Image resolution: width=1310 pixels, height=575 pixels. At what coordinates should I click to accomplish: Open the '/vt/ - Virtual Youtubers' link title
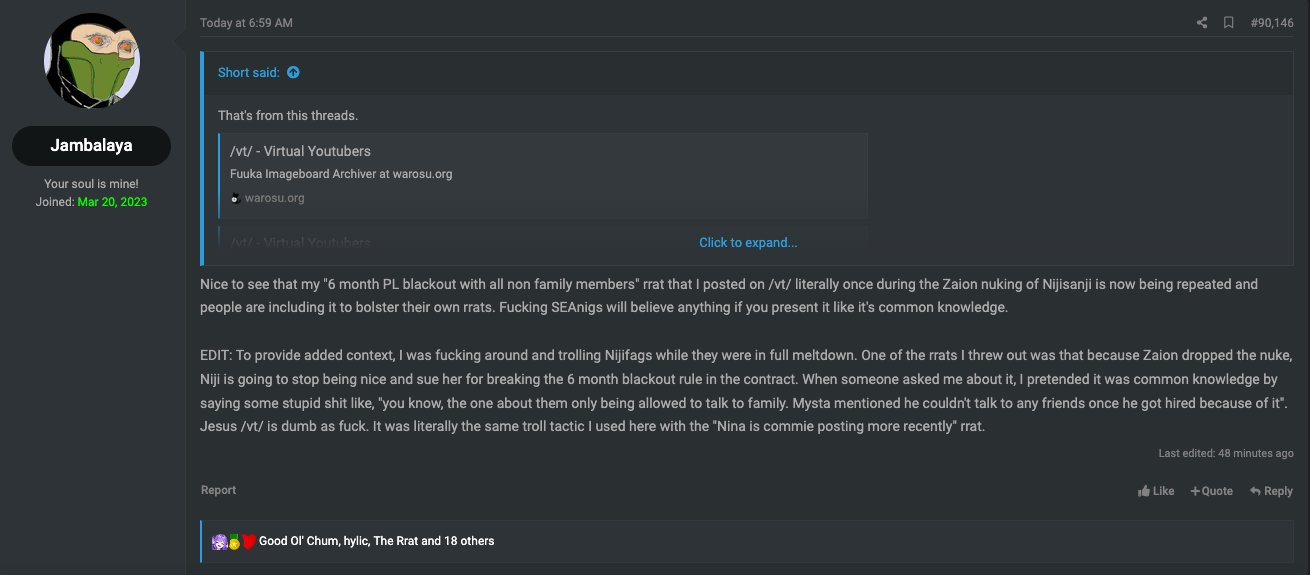point(300,151)
